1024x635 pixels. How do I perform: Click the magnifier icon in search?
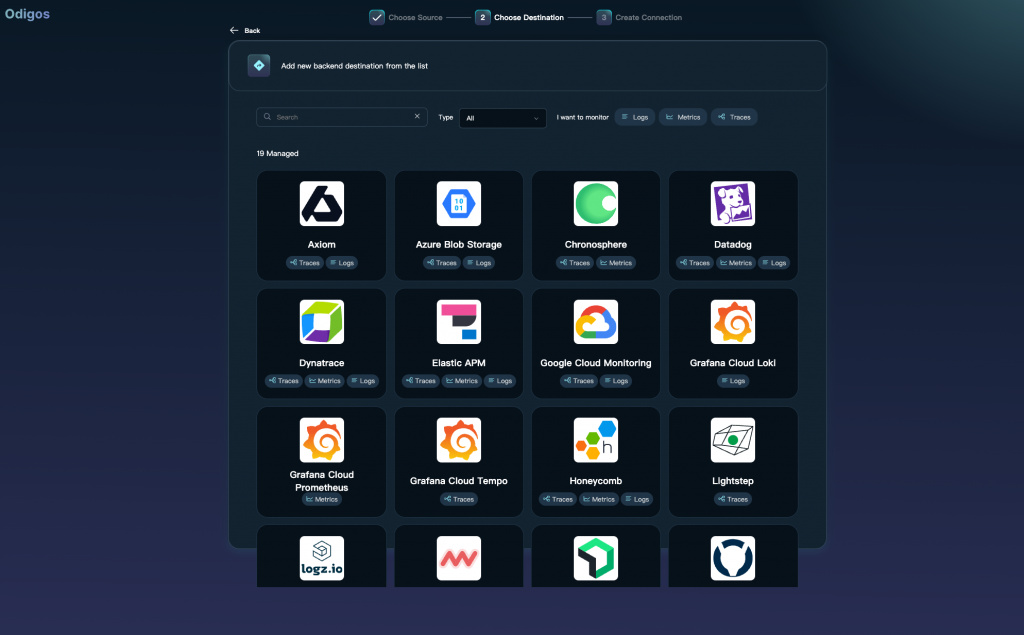(267, 117)
